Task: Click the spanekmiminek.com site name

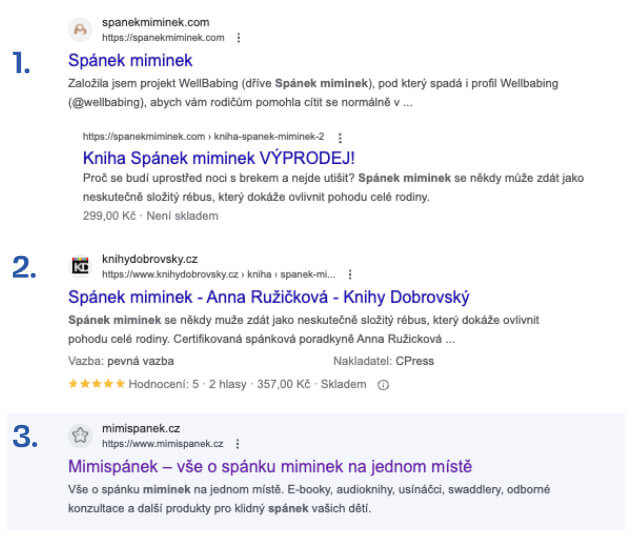Action: 155,23
